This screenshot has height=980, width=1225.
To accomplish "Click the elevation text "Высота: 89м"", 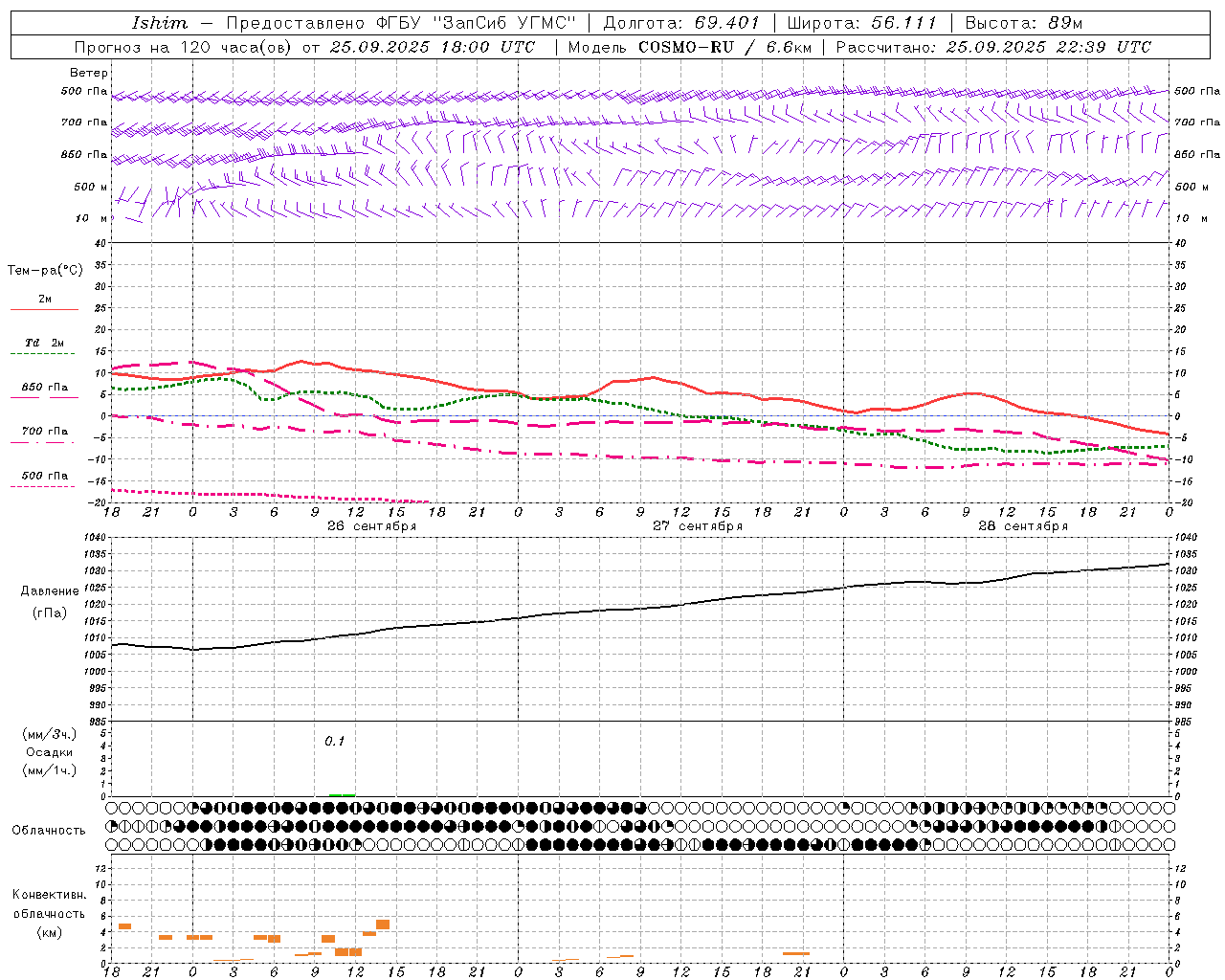I will [x=1024, y=23].
